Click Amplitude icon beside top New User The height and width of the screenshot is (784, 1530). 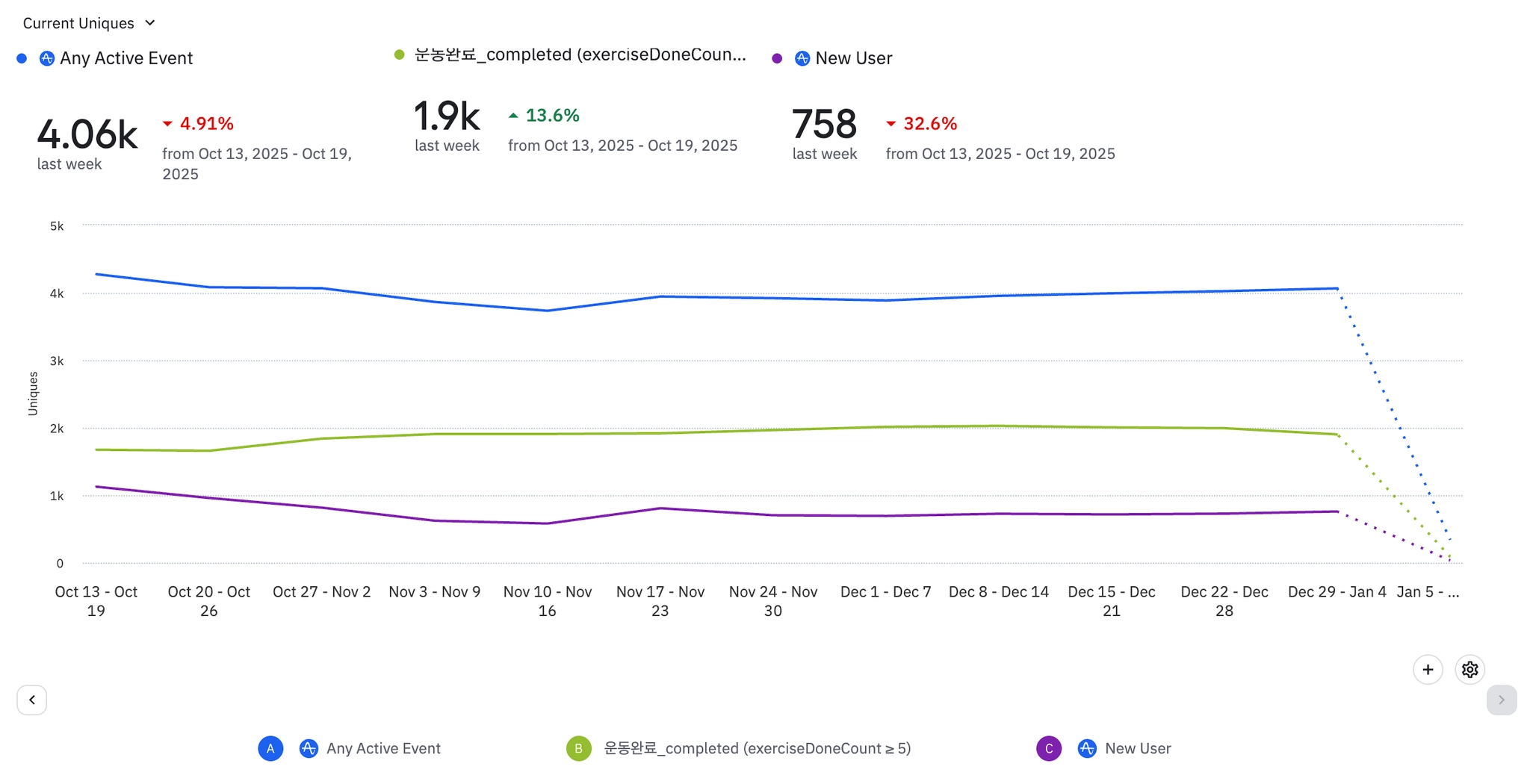[802, 58]
